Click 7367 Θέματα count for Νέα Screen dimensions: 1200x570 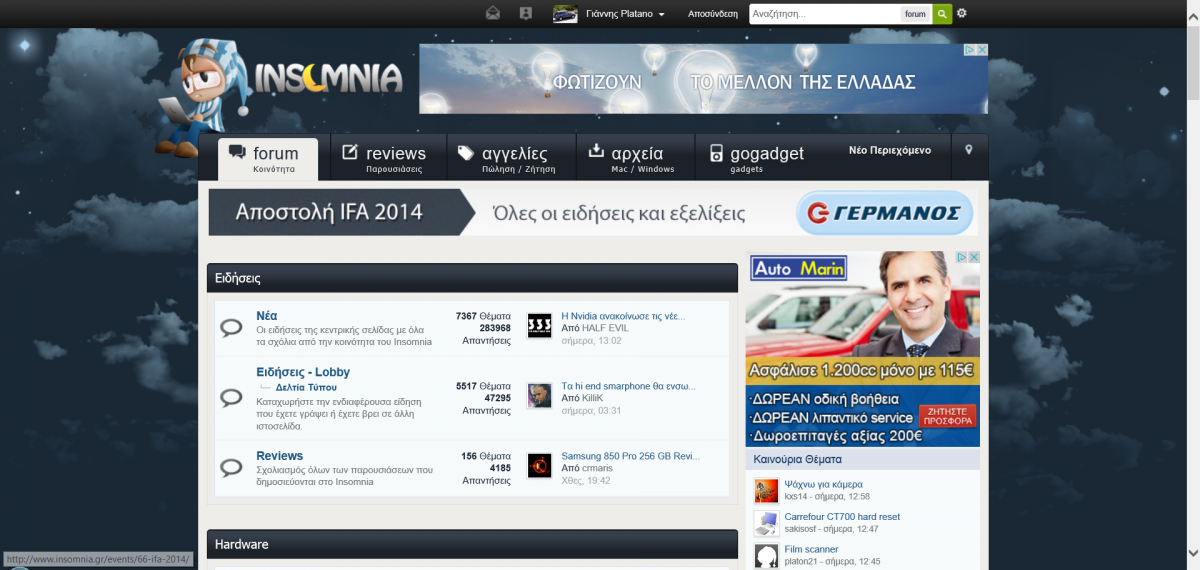click(484, 315)
